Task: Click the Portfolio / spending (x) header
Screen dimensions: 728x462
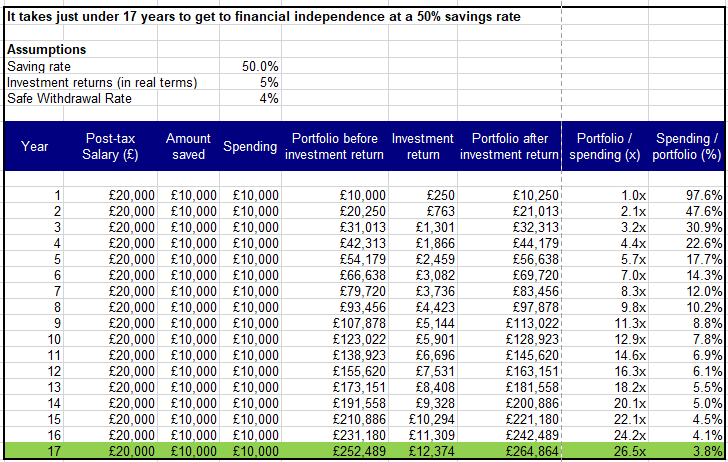Action: tap(603, 146)
